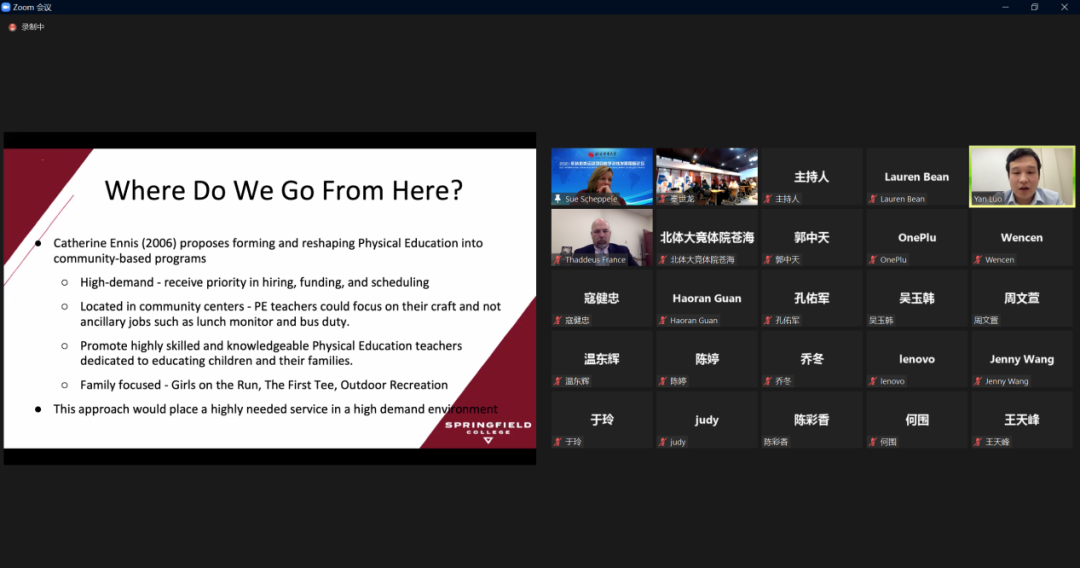This screenshot has width=1080, height=568.
Task: Click Thaddeus France's muted microphone icon
Action: pos(558,260)
